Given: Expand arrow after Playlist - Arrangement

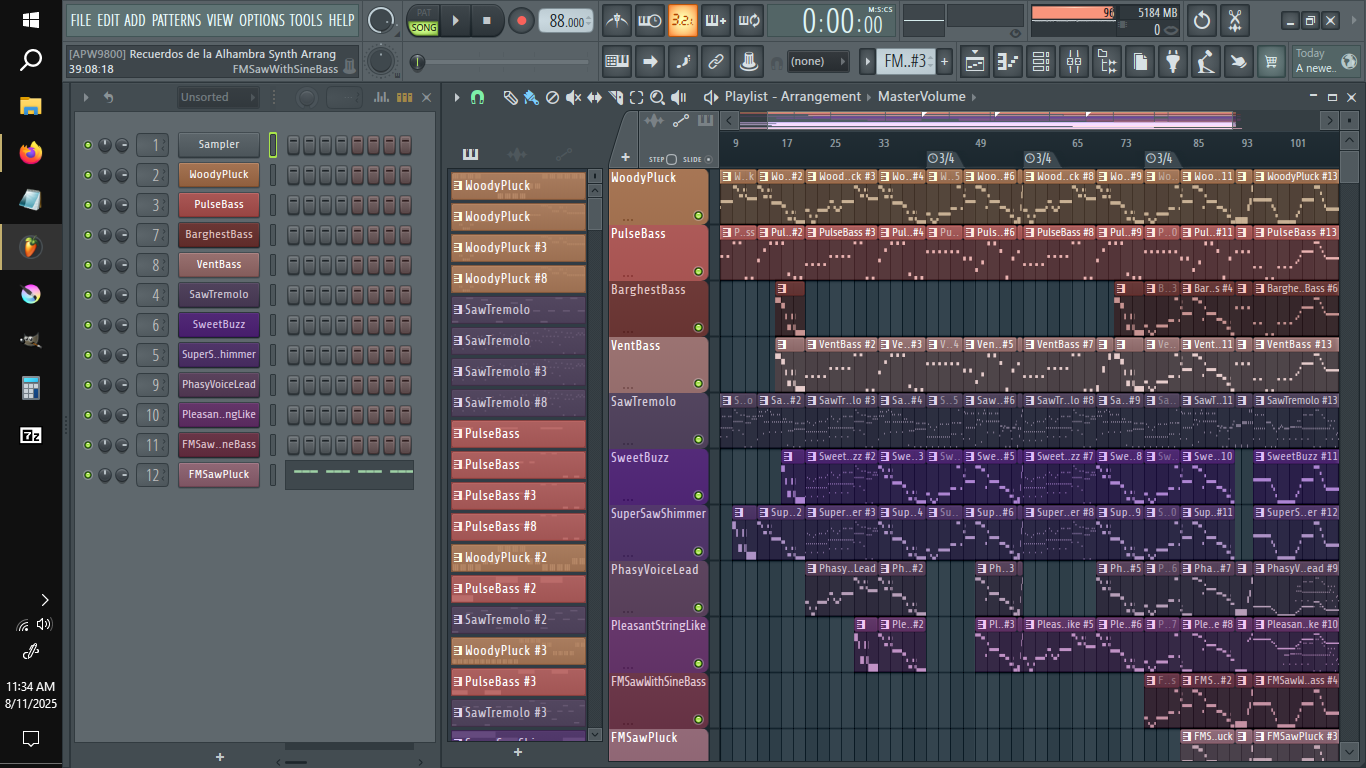Looking at the screenshot, I should 869,97.
